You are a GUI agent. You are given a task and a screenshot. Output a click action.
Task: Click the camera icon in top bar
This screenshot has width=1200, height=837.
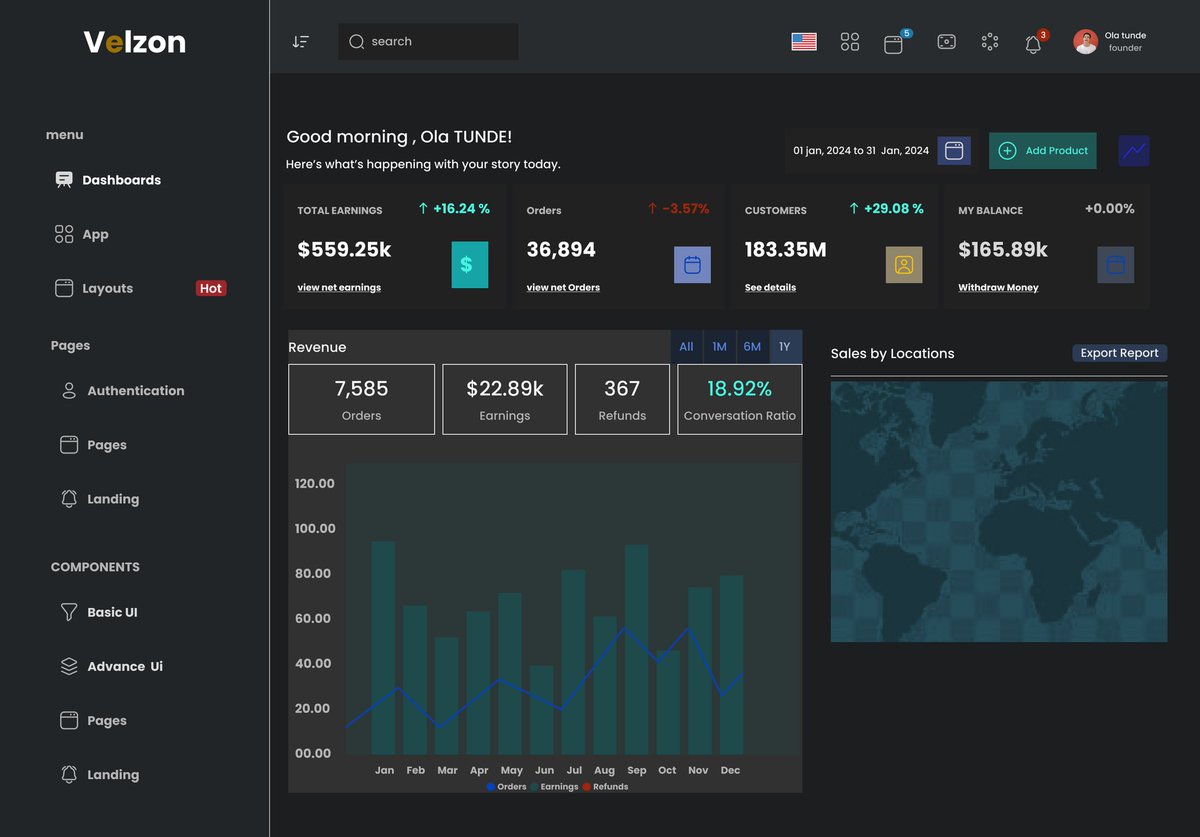point(946,42)
